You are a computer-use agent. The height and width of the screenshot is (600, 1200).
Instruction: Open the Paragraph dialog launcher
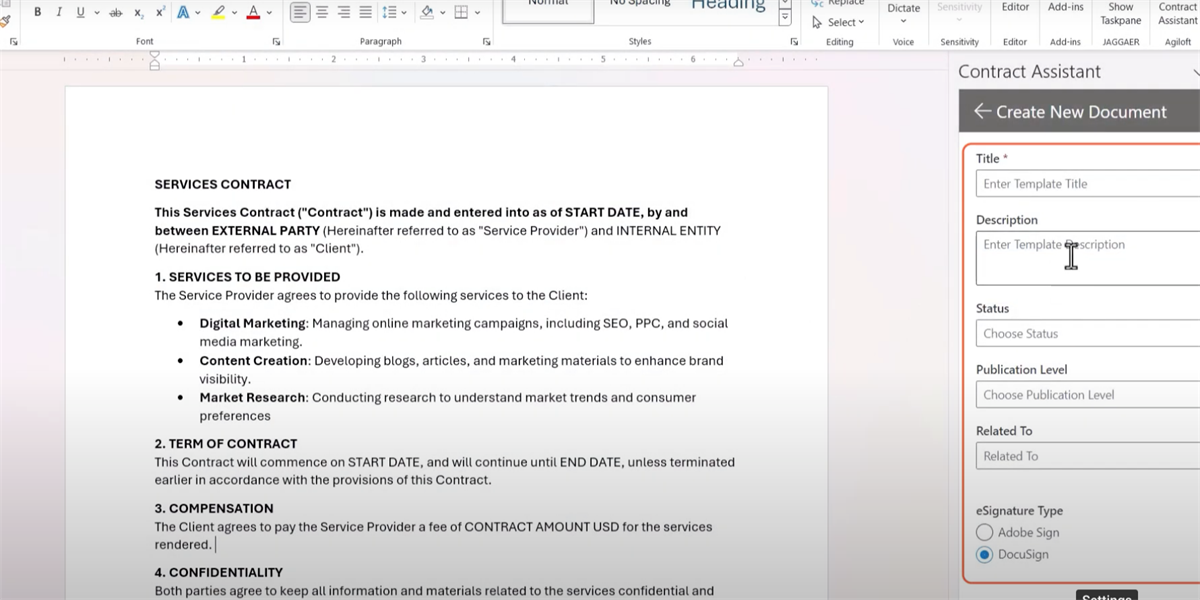point(486,42)
